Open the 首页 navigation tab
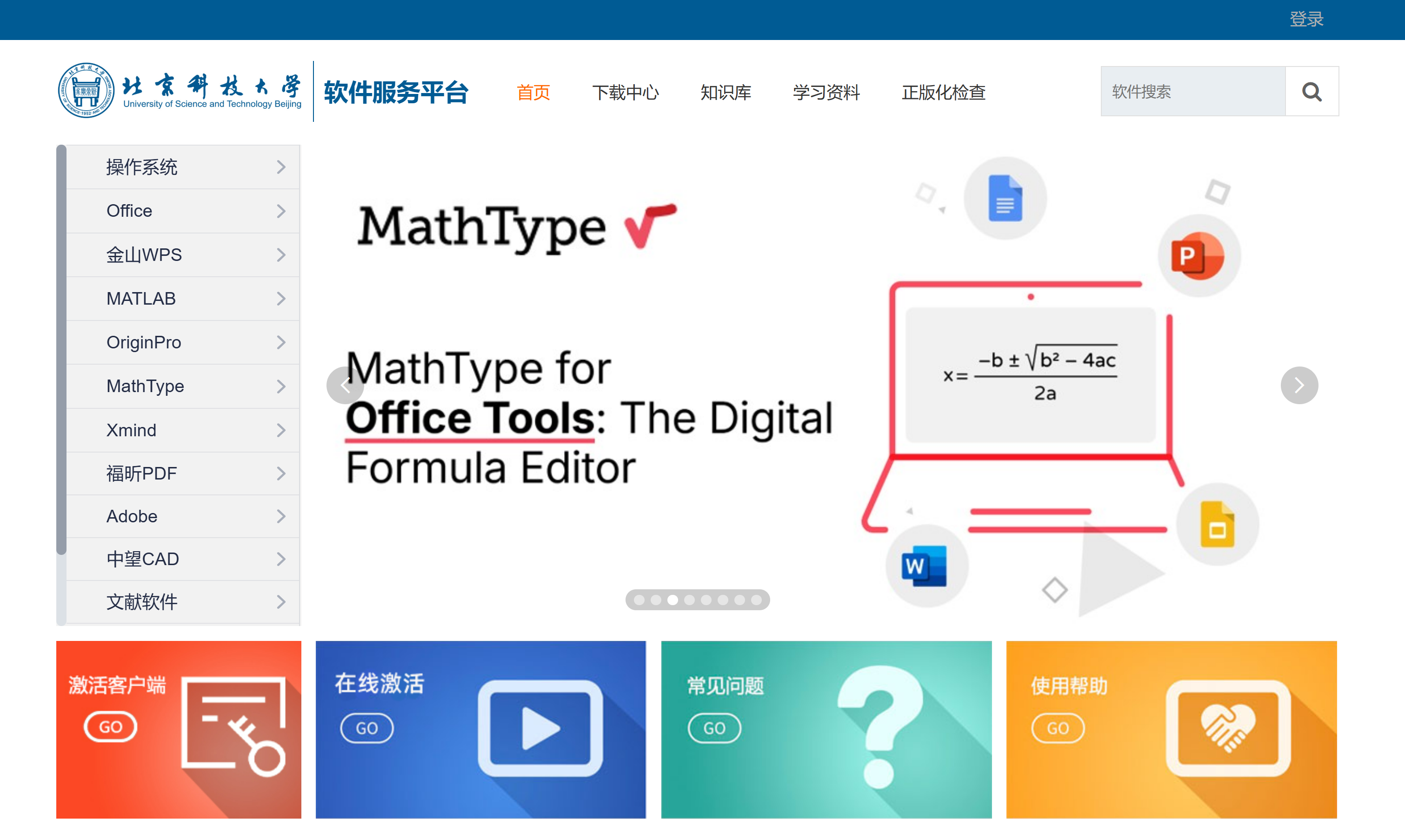 point(533,92)
